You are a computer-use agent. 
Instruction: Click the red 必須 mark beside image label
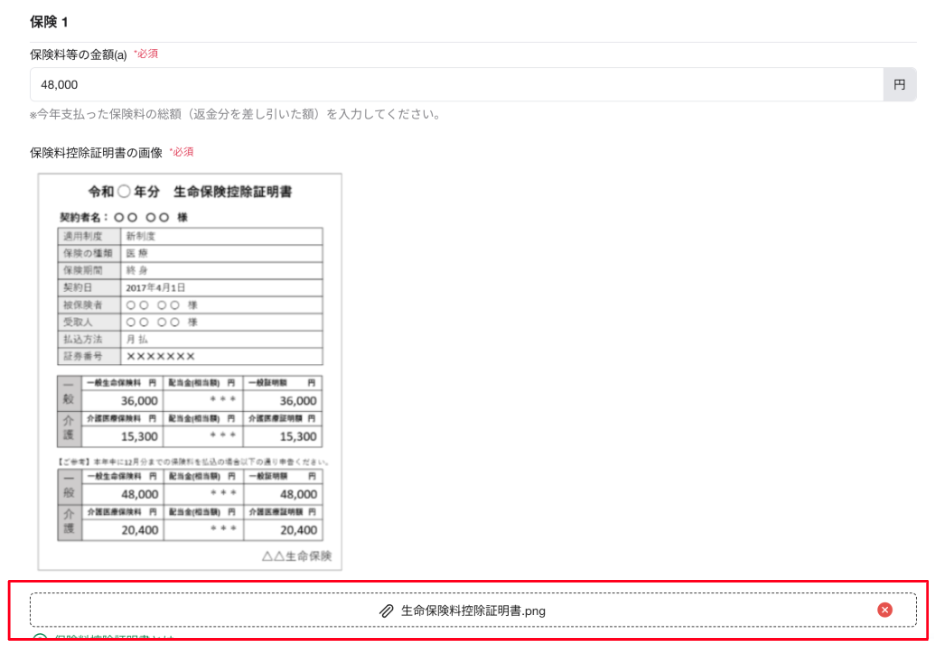(x=181, y=152)
